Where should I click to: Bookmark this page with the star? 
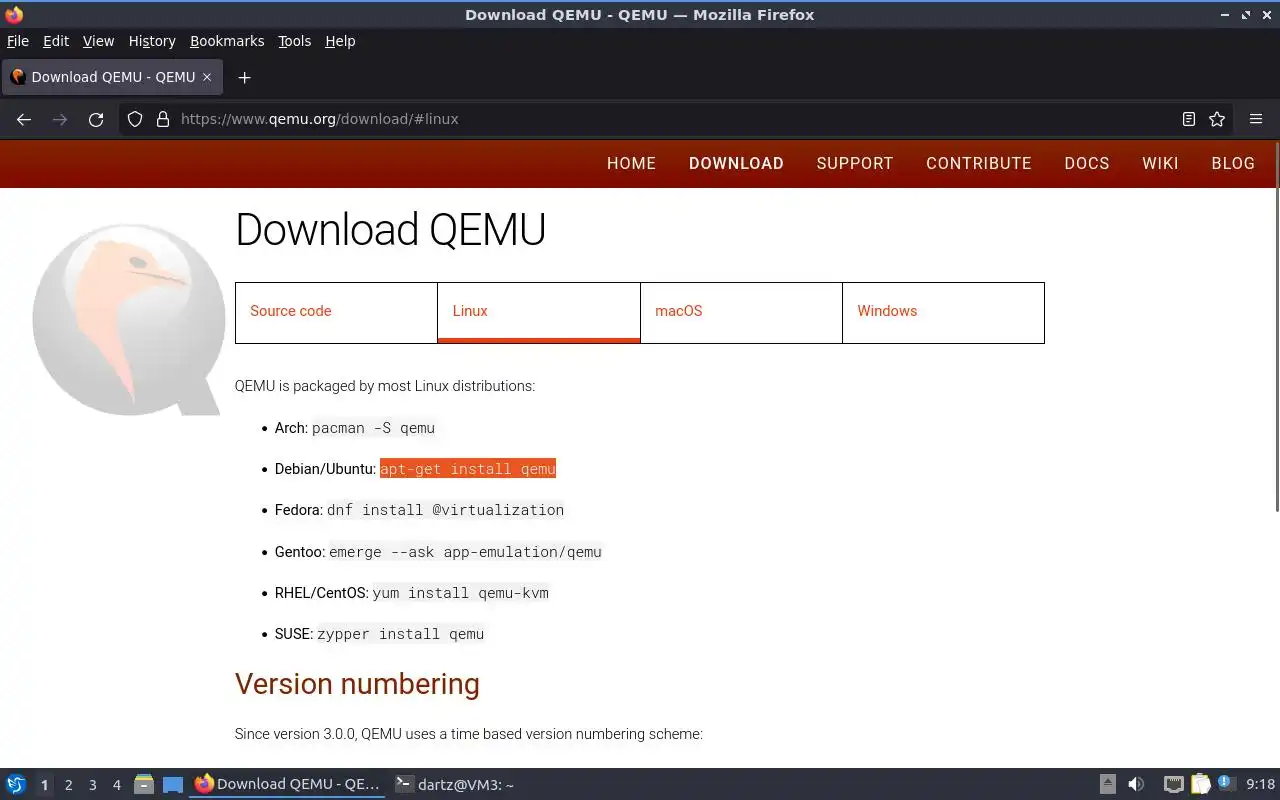tap(1217, 119)
